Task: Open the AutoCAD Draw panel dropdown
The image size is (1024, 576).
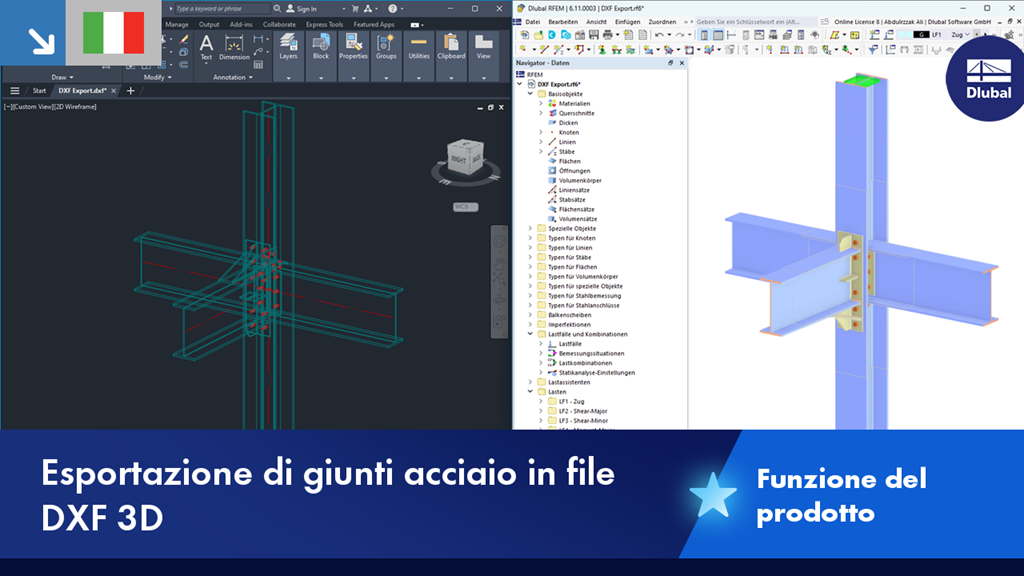Action: coord(62,77)
